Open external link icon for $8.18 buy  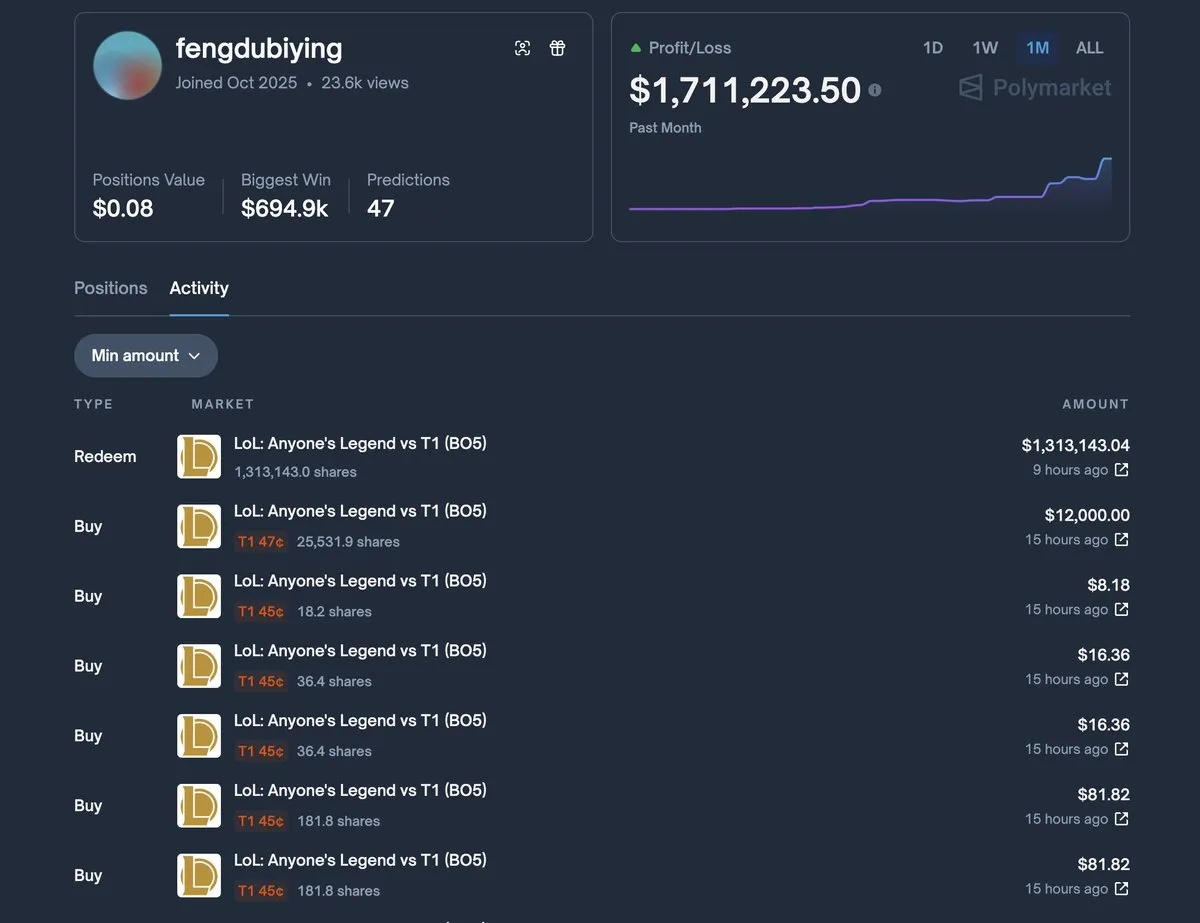click(1121, 610)
